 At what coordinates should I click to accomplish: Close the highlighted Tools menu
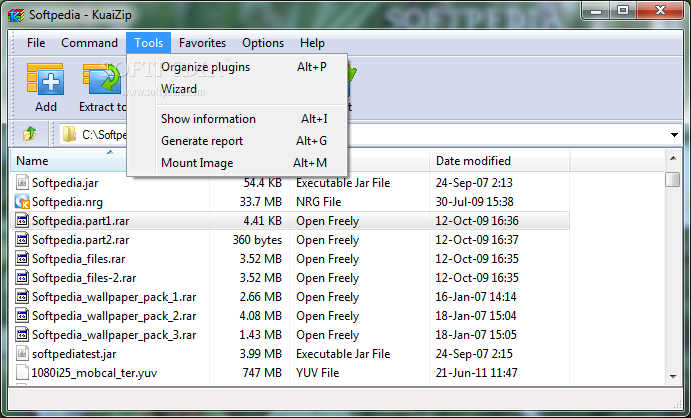pos(149,43)
